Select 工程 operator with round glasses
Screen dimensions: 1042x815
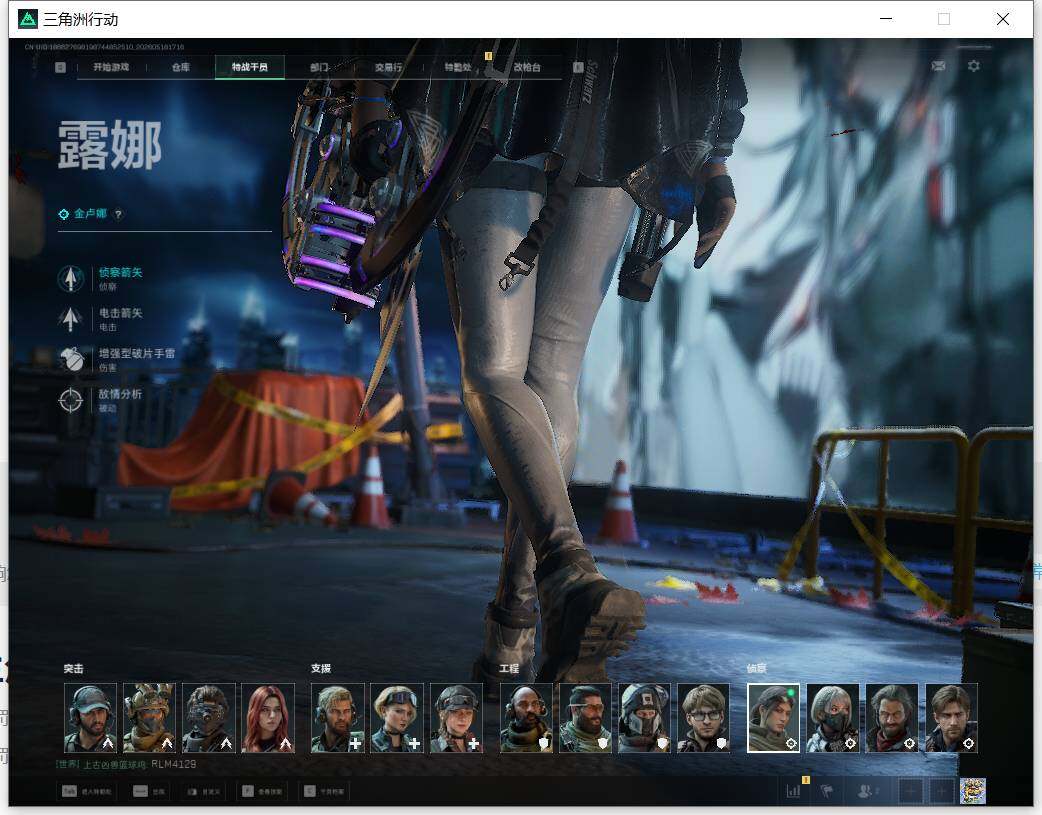pos(704,718)
